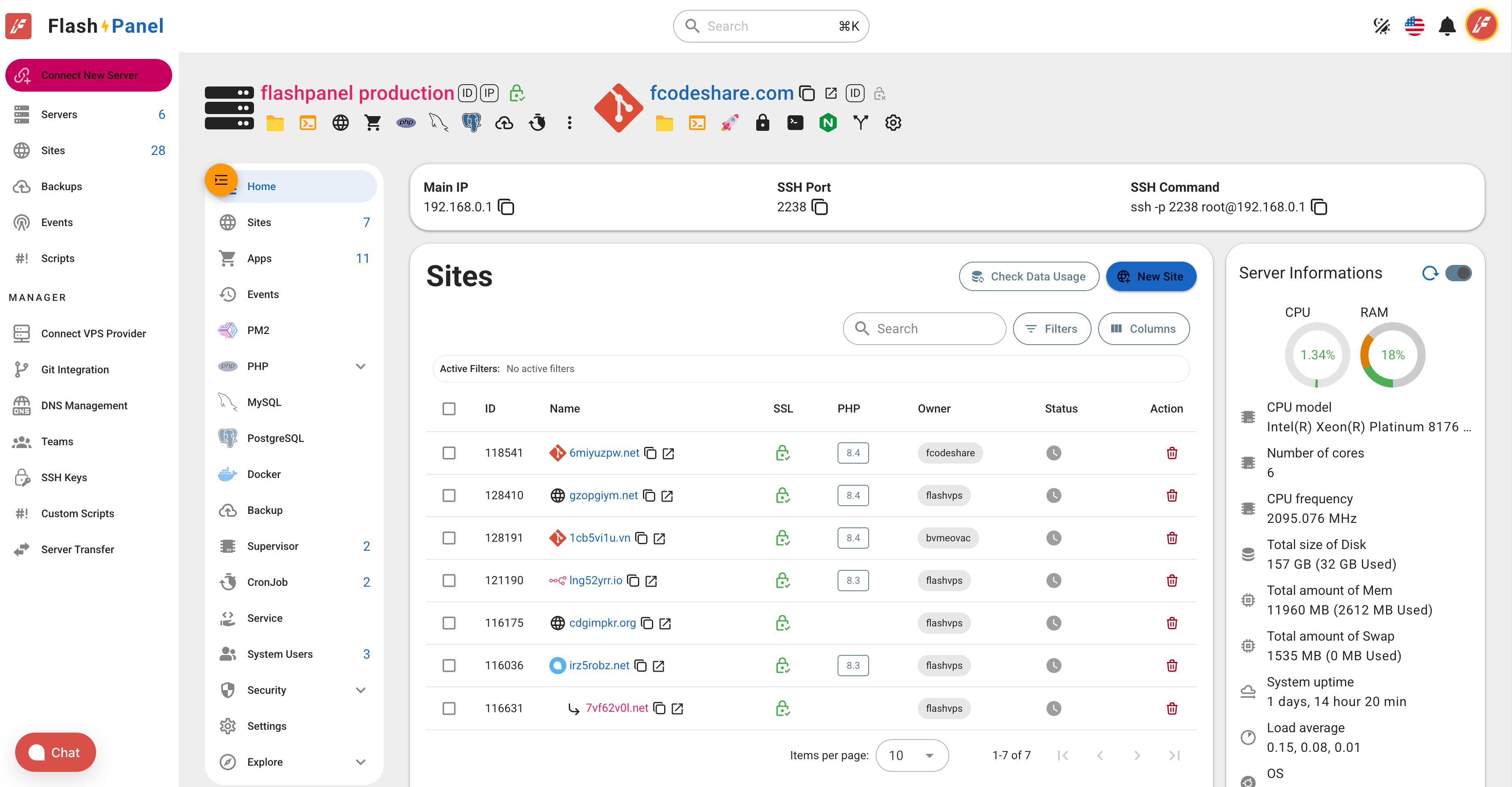This screenshot has width=1512, height=787.
Task: Open gzopgiym.net in new tab icon
Action: [667, 496]
